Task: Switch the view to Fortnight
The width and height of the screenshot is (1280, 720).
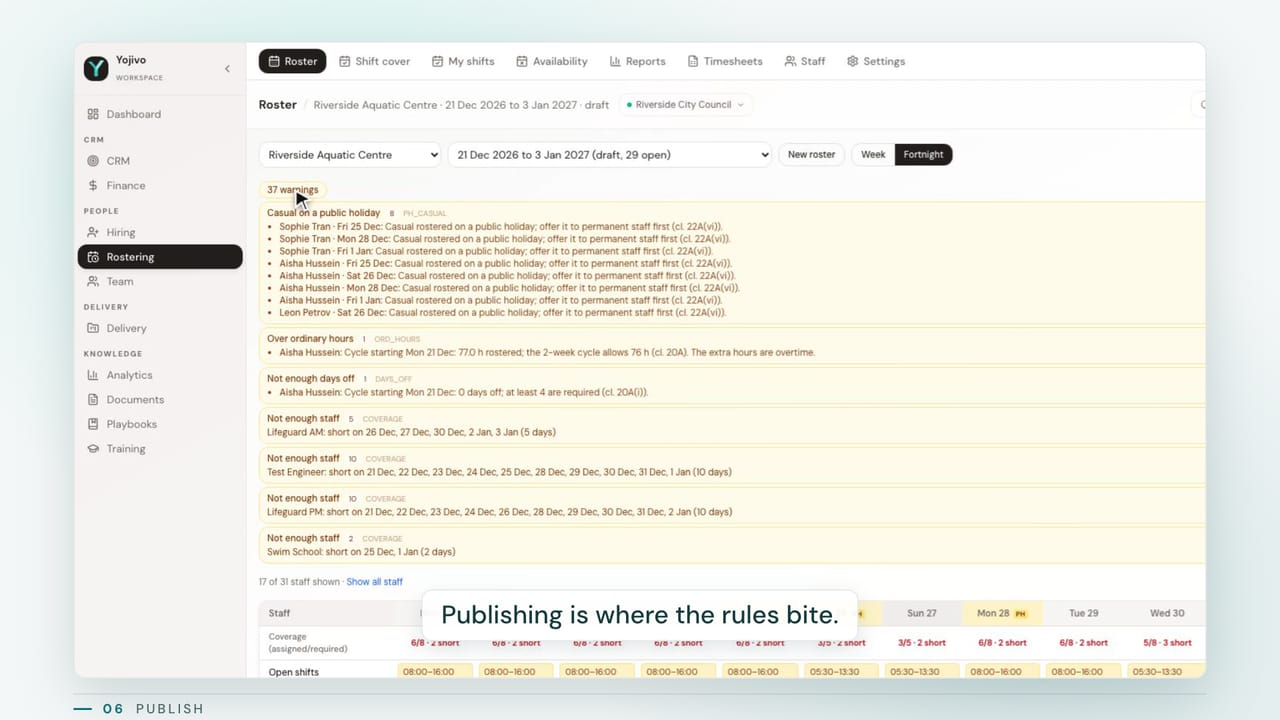Action: click(x=923, y=155)
